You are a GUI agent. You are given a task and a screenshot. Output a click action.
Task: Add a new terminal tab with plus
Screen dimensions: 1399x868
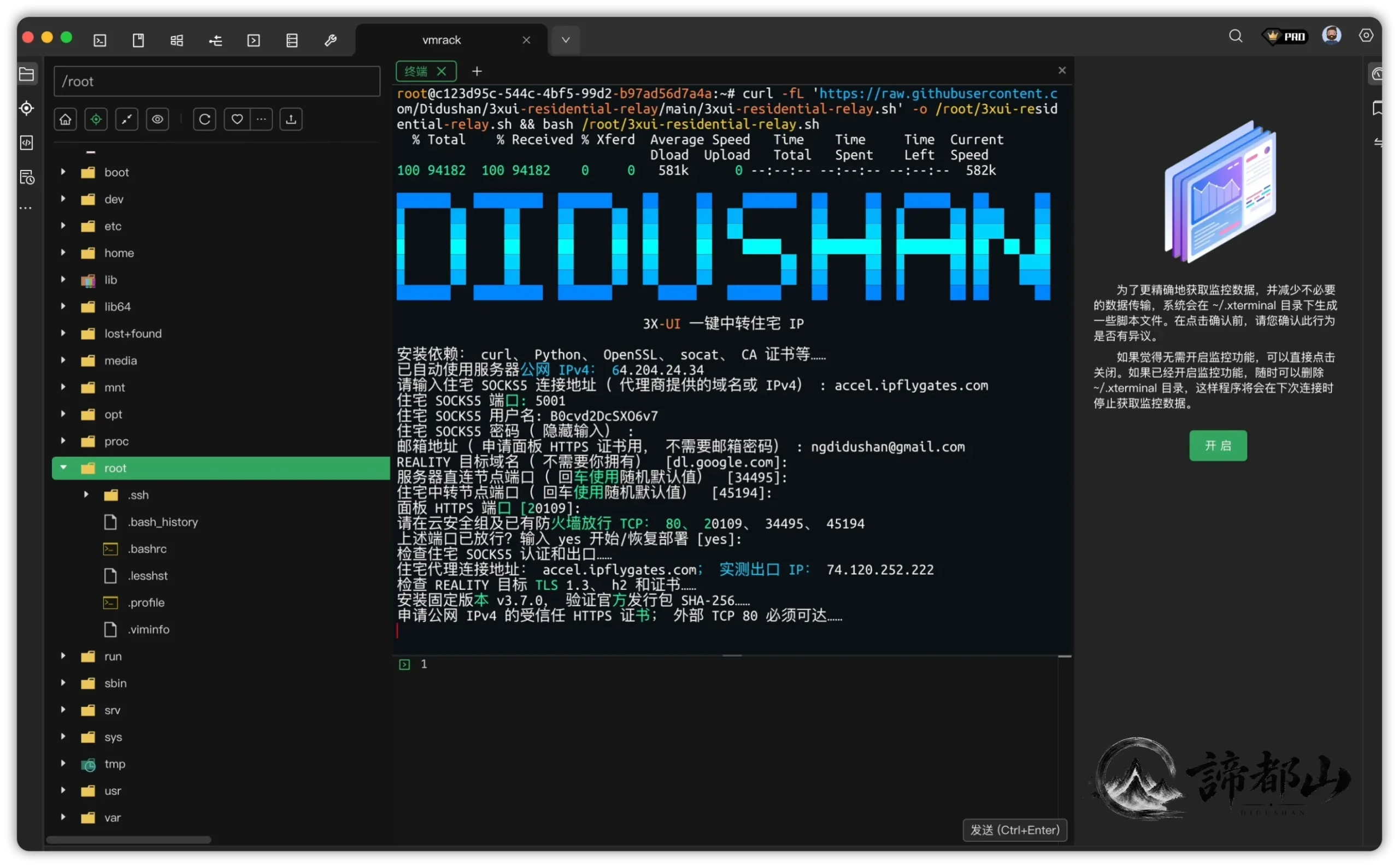point(477,71)
